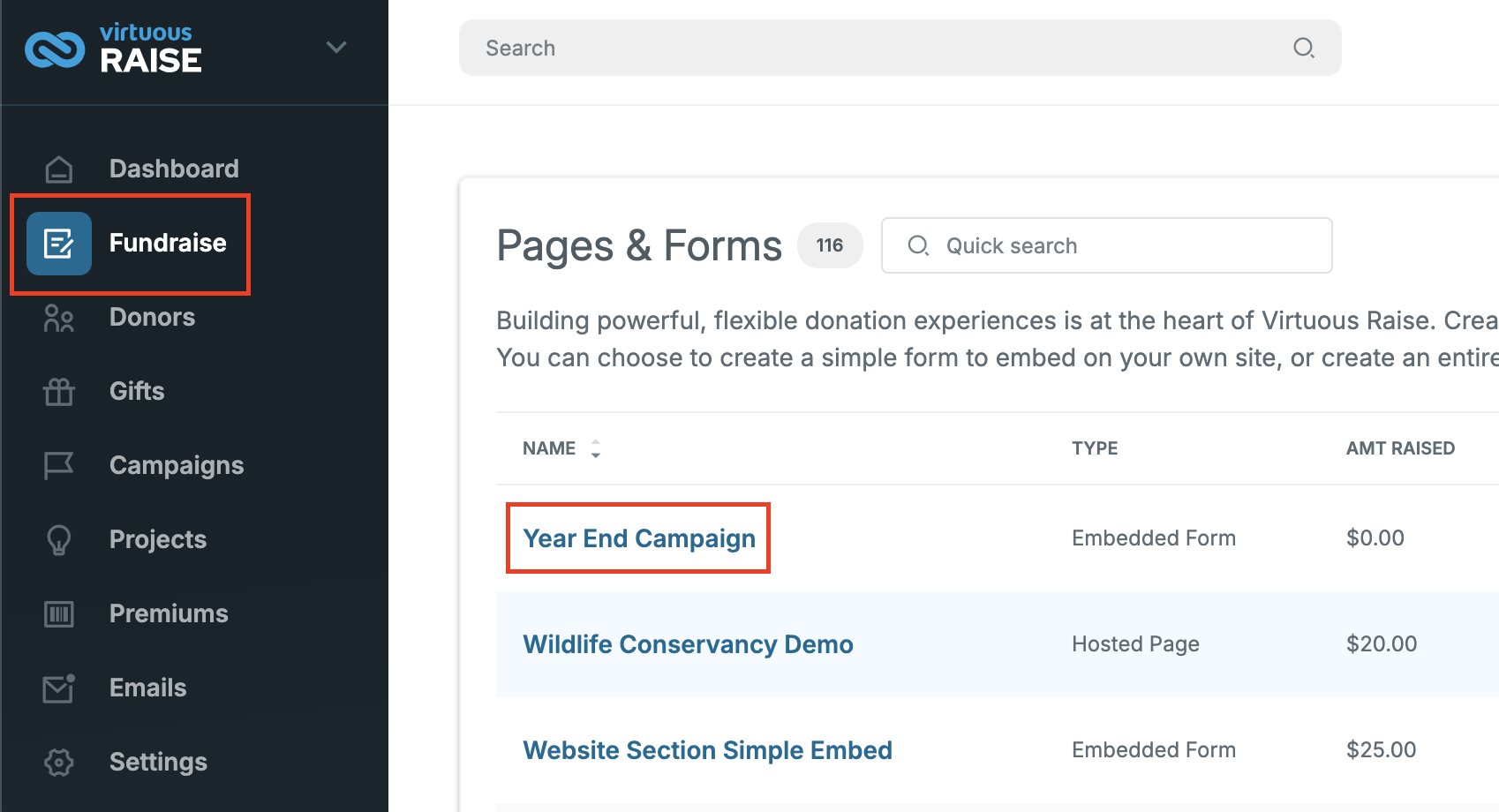Open the Dashboard home icon

[59, 169]
